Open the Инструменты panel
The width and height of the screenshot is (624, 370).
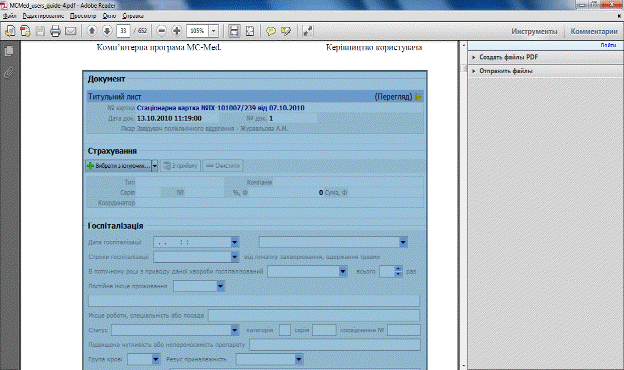click(x=534, y=31)
